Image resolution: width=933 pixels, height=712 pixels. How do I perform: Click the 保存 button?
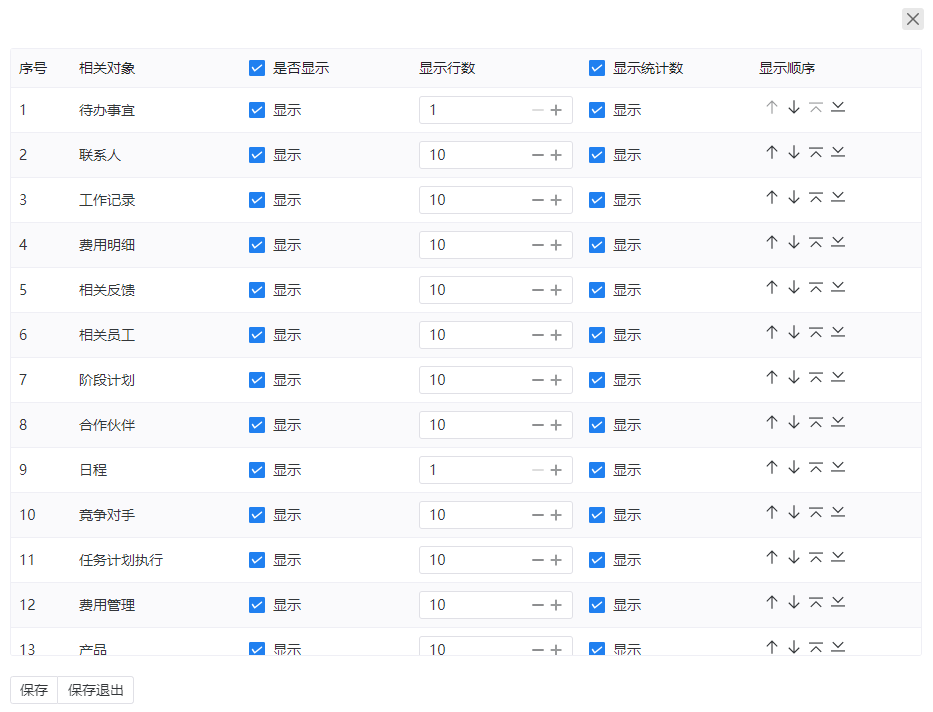34,690
